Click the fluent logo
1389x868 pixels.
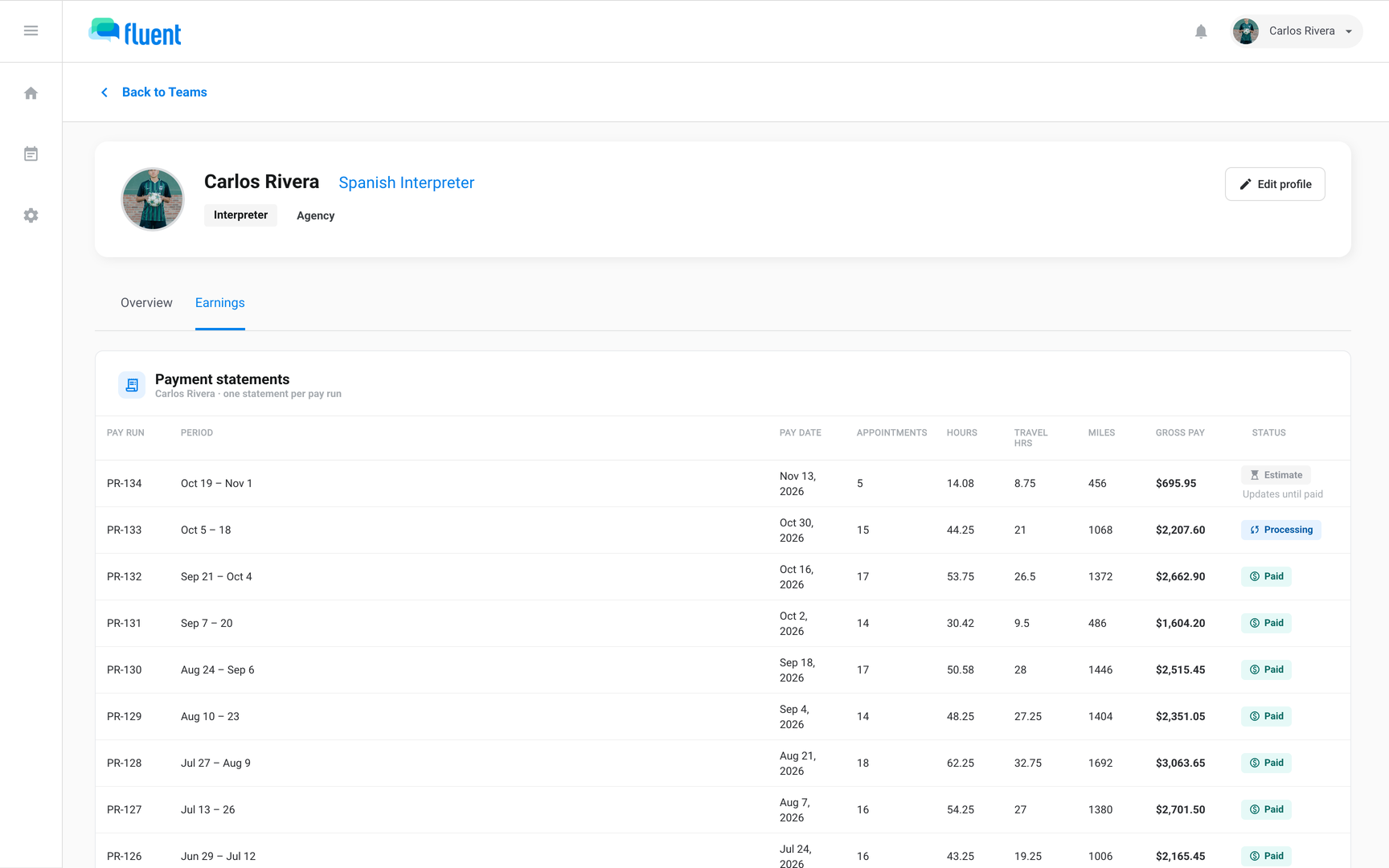coord(135,32)
